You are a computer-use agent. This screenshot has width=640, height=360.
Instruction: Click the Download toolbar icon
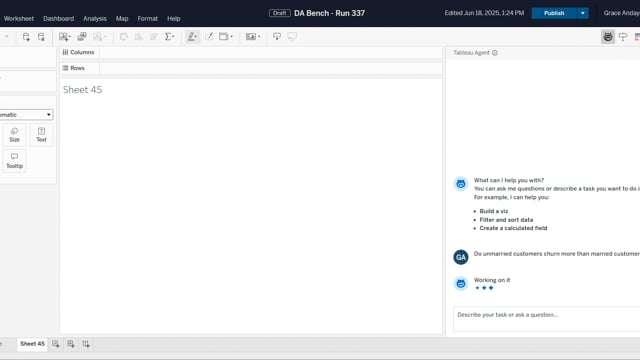pos(277,37)
